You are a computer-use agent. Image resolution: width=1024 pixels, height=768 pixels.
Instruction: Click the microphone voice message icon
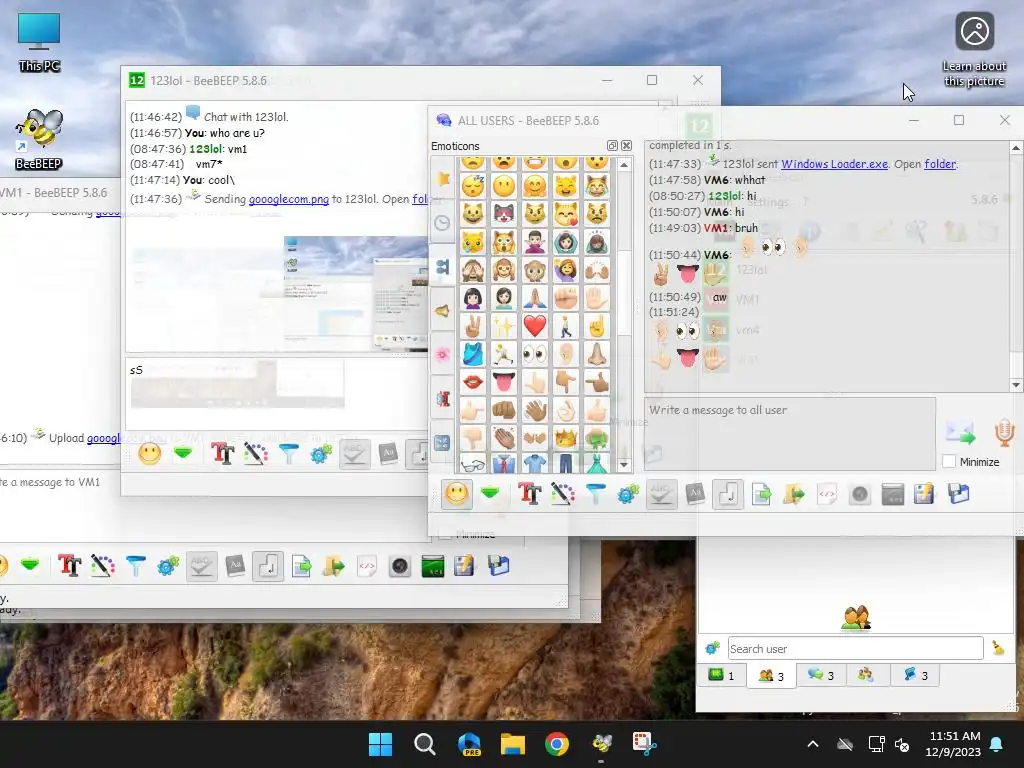[1004, 433]
